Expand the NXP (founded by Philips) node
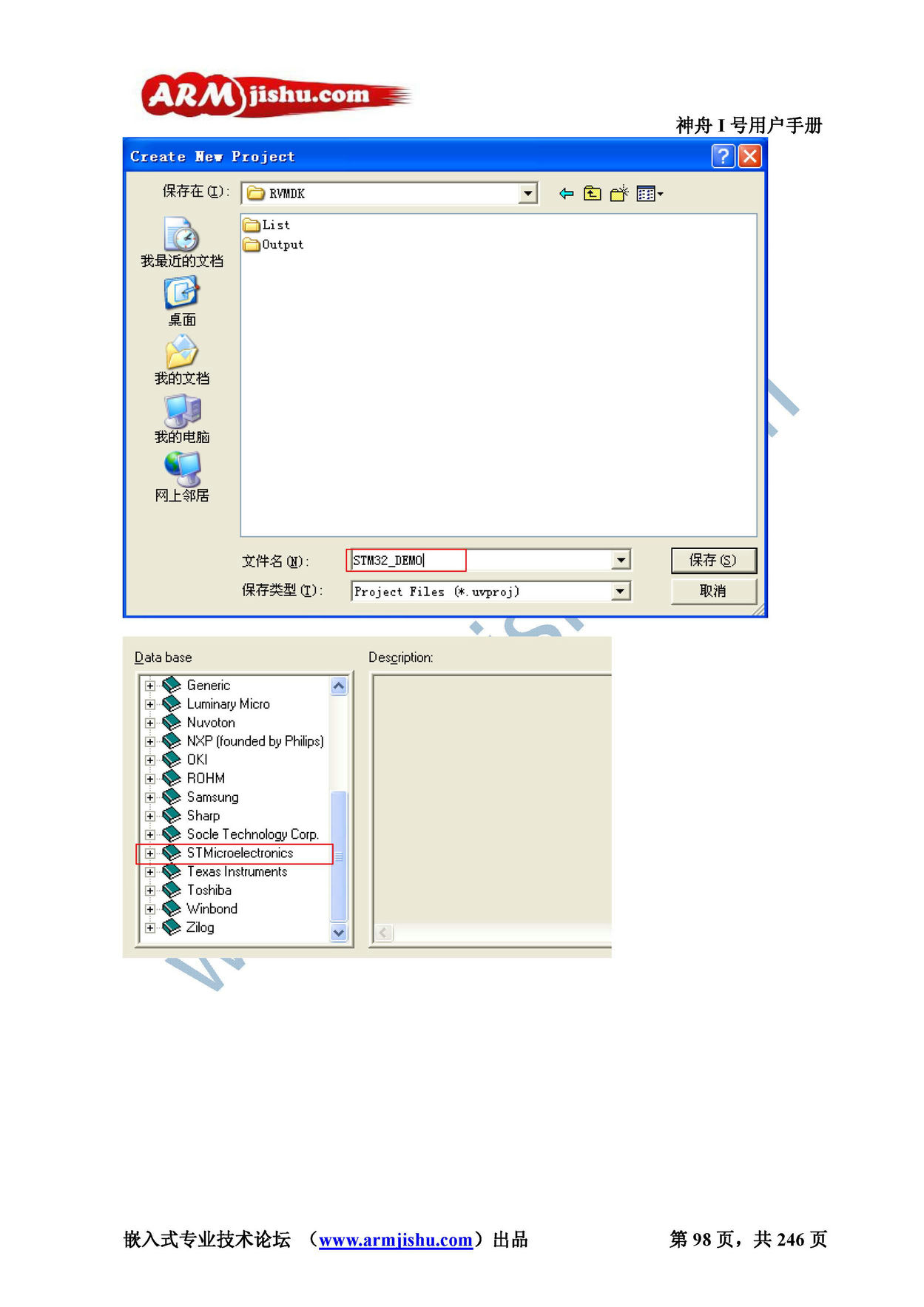The height and width of the screenshot is (1307, 924). [x=150, y=741]
